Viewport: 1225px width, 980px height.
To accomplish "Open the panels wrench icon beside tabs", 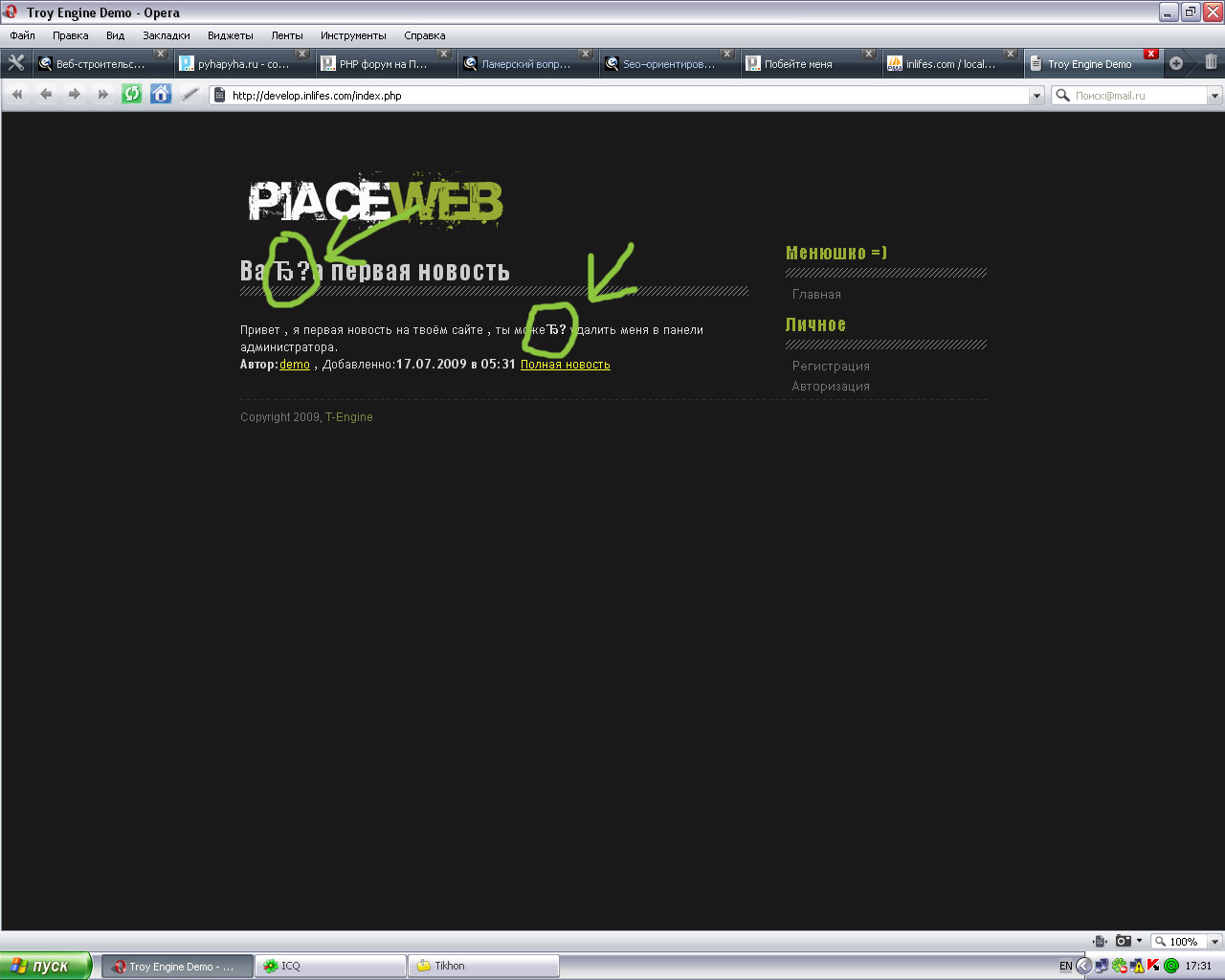I will click(16, 63).
